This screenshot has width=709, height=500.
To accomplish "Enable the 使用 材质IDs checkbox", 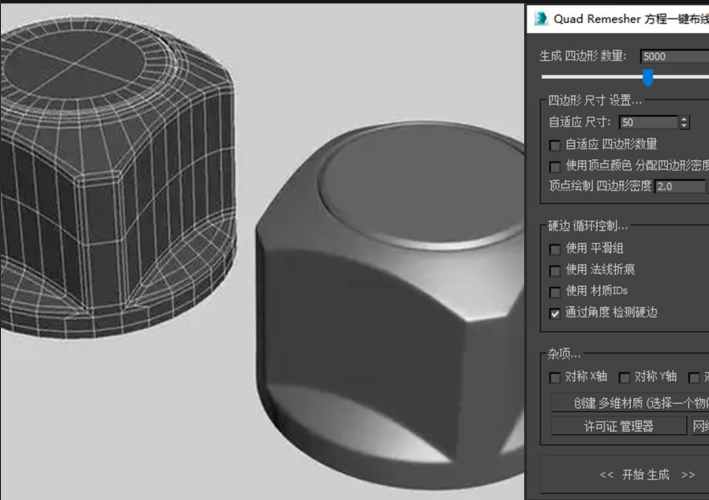I will click(555, 292).
